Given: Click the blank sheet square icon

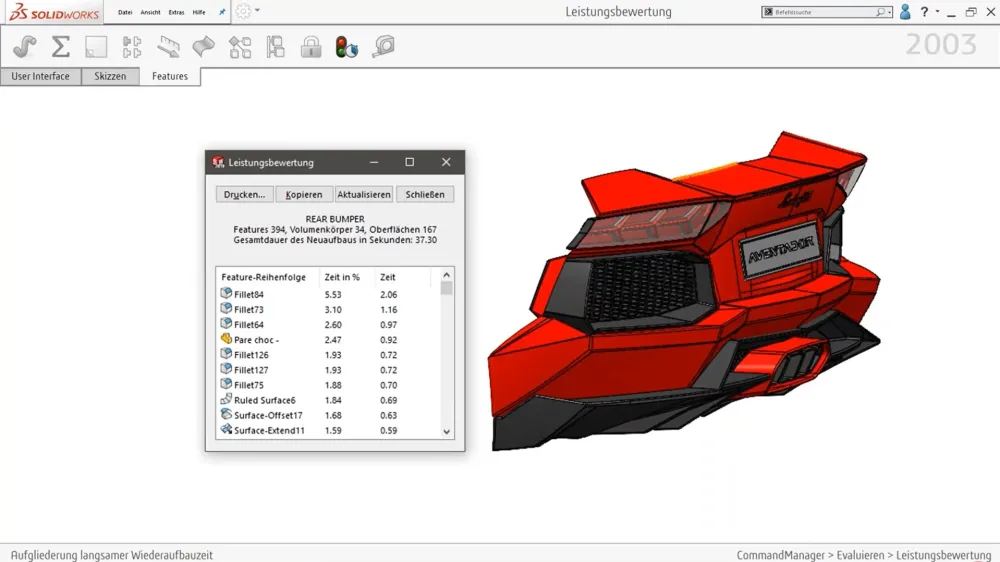Looking at the screenshot, I should 96,47.
